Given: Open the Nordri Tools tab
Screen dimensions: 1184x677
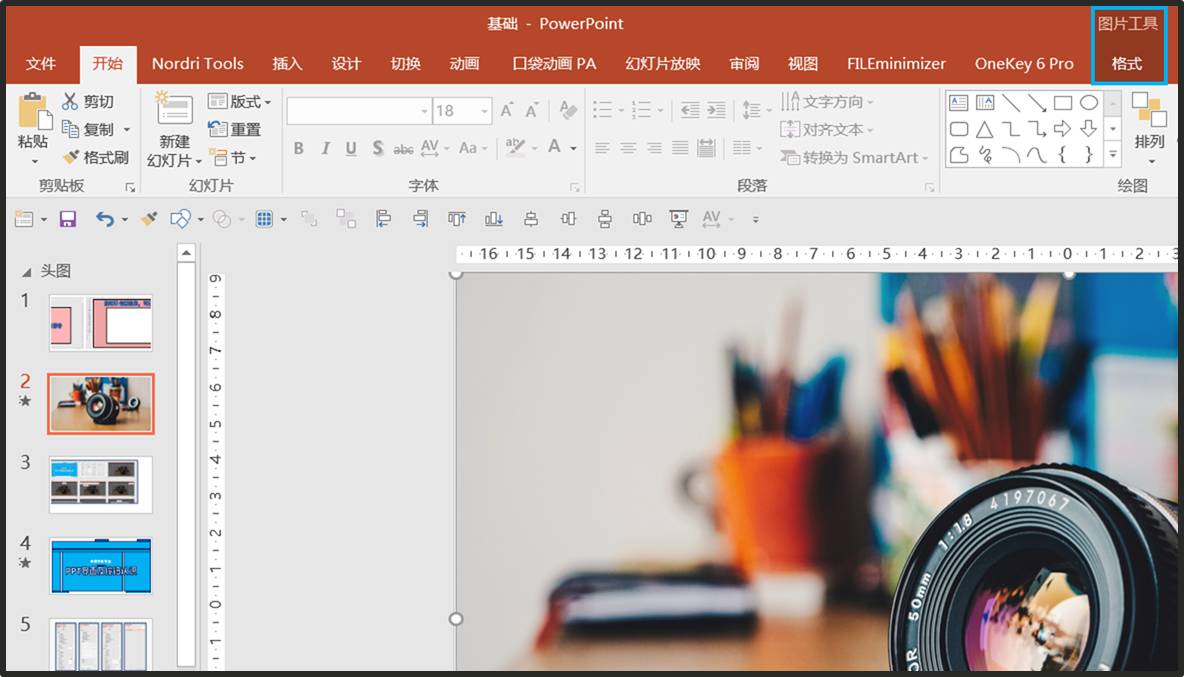Looking at the screenshot, I should 198,63.
